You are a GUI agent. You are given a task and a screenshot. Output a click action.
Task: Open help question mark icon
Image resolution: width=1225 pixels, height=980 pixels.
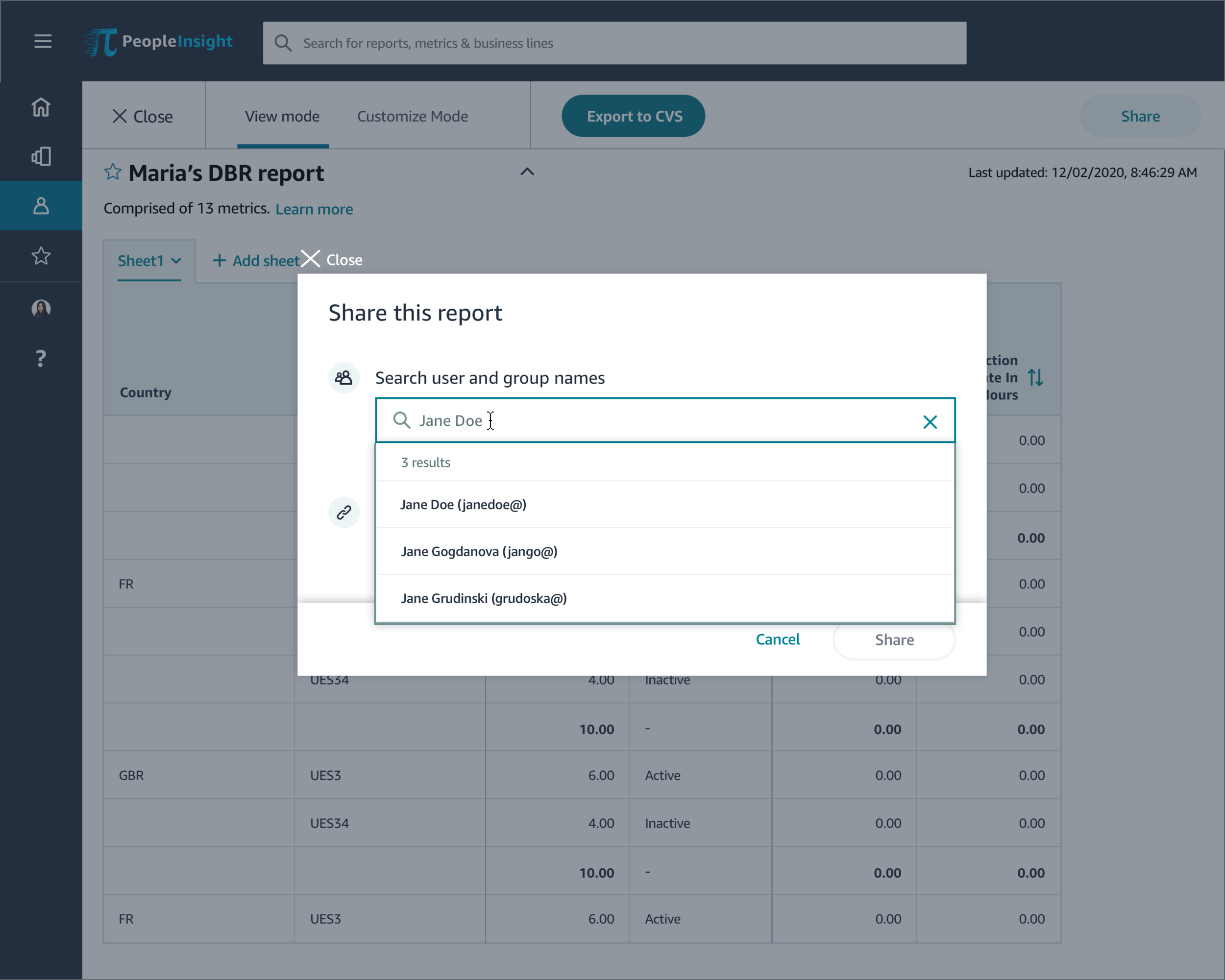41,359
